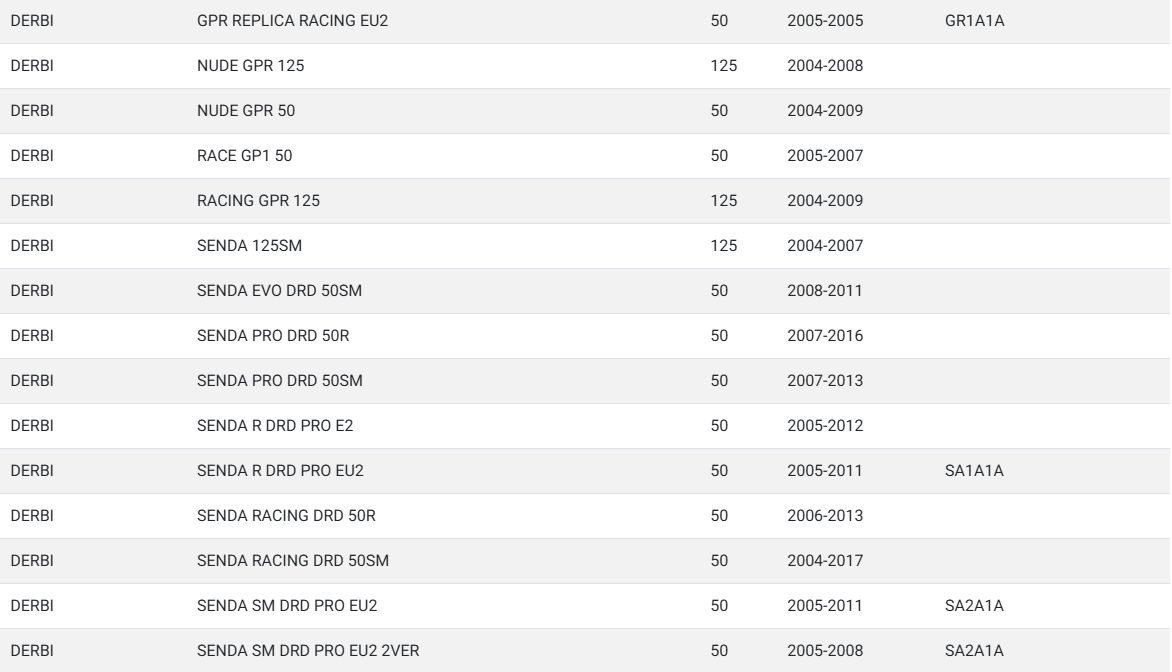Click the 2005-2008 year range

(824, 650)
